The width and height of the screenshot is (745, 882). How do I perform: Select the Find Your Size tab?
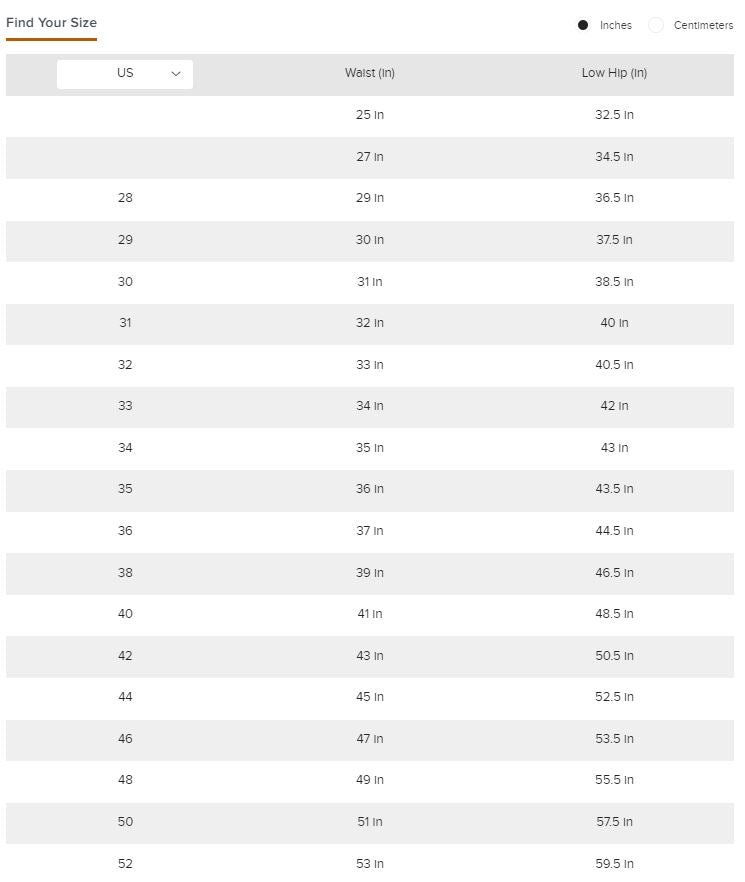point(51,23)
